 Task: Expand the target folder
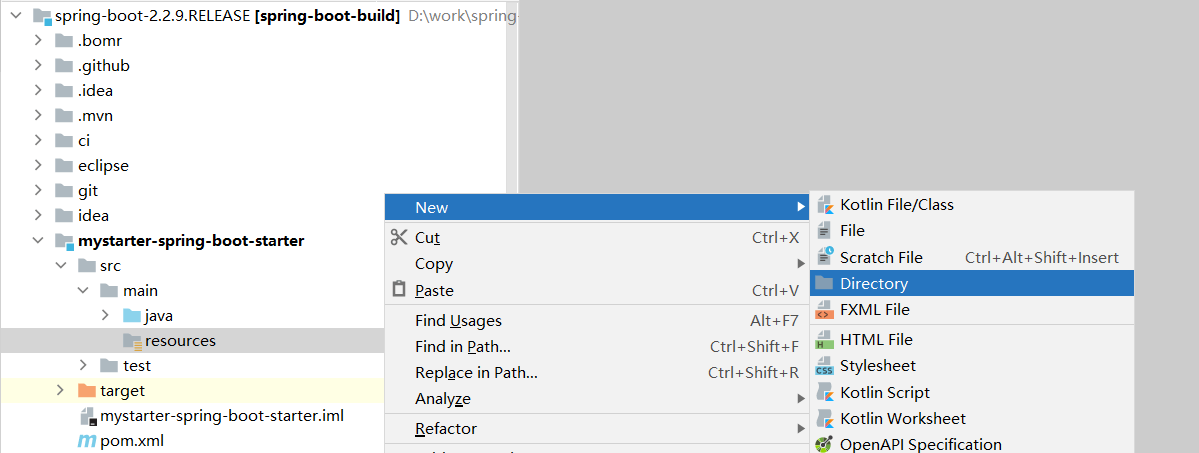coord(60,390)
